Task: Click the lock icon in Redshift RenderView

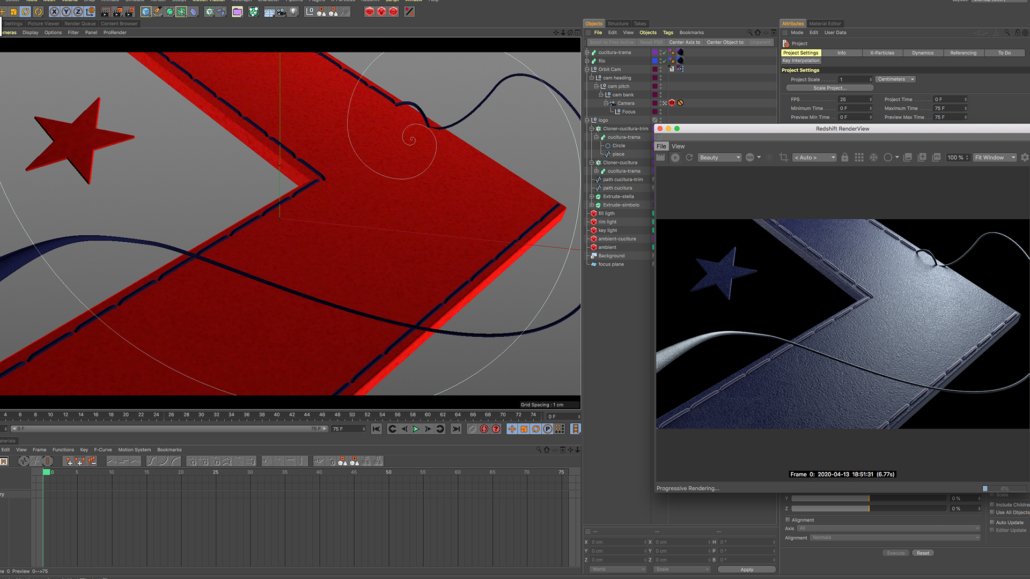Action: (845, 158)
